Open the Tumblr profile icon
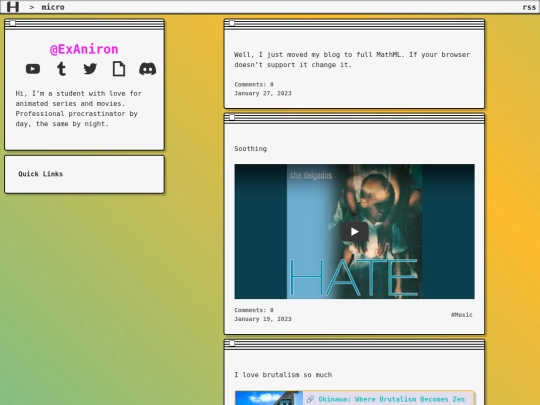 pos(61,69)
